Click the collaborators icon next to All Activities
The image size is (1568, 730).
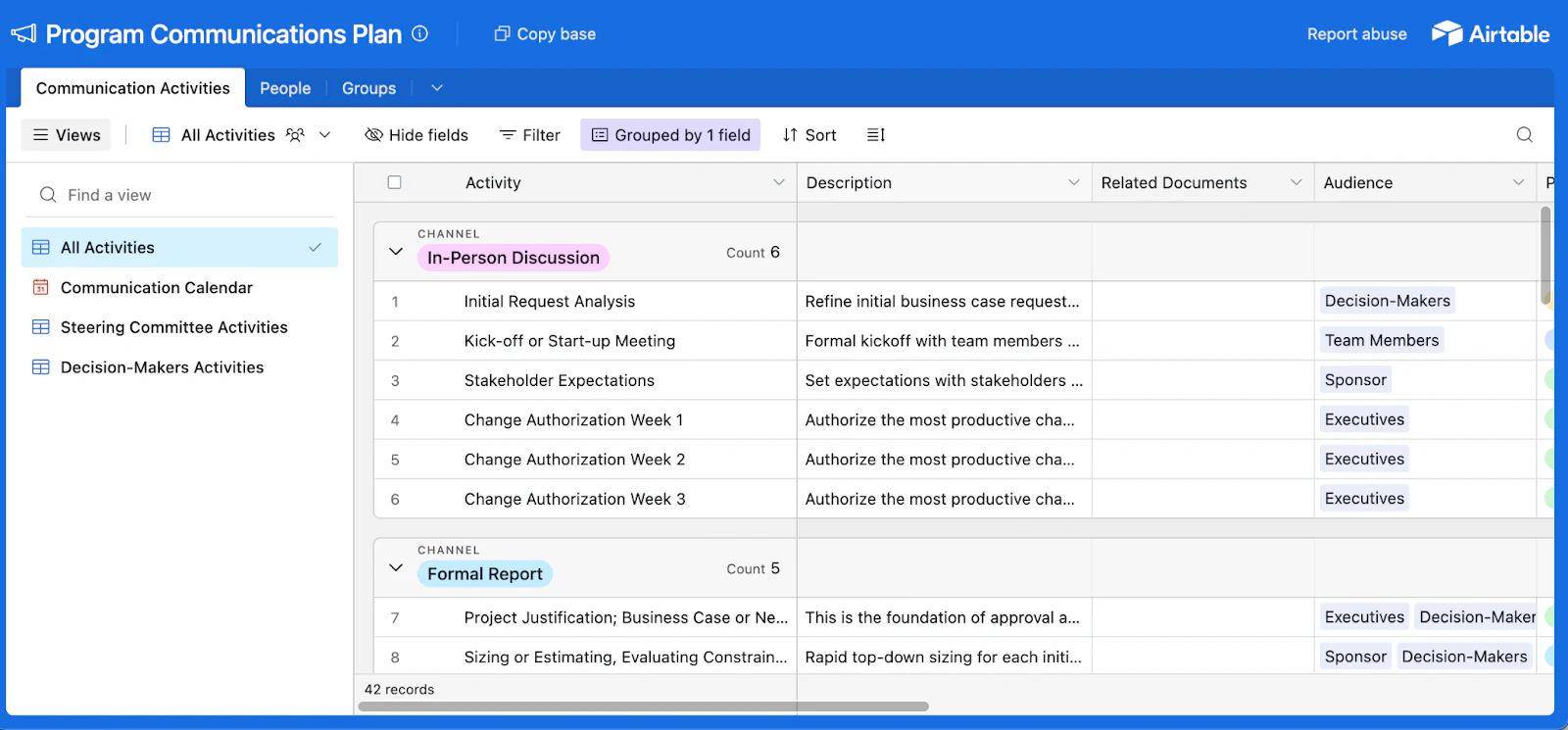point(295,135)
